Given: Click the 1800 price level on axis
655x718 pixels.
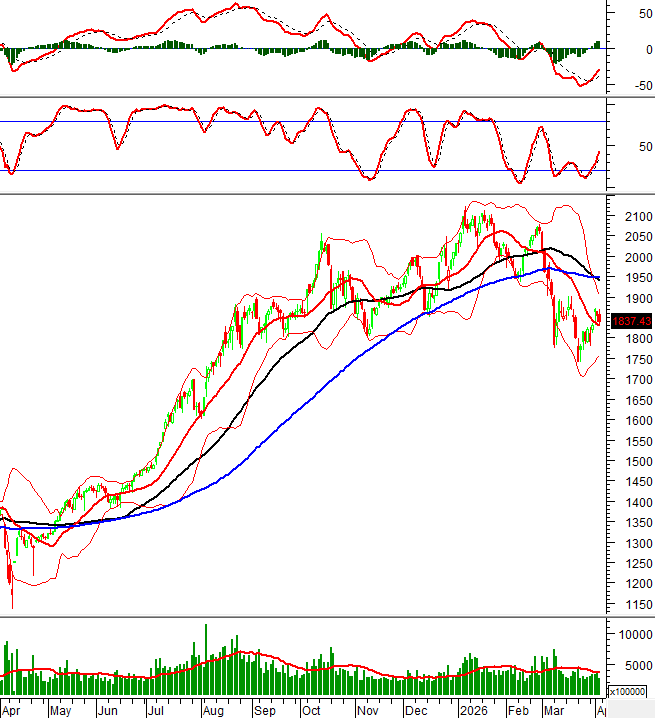Looking at the screenshot, I should coord(632,339).
